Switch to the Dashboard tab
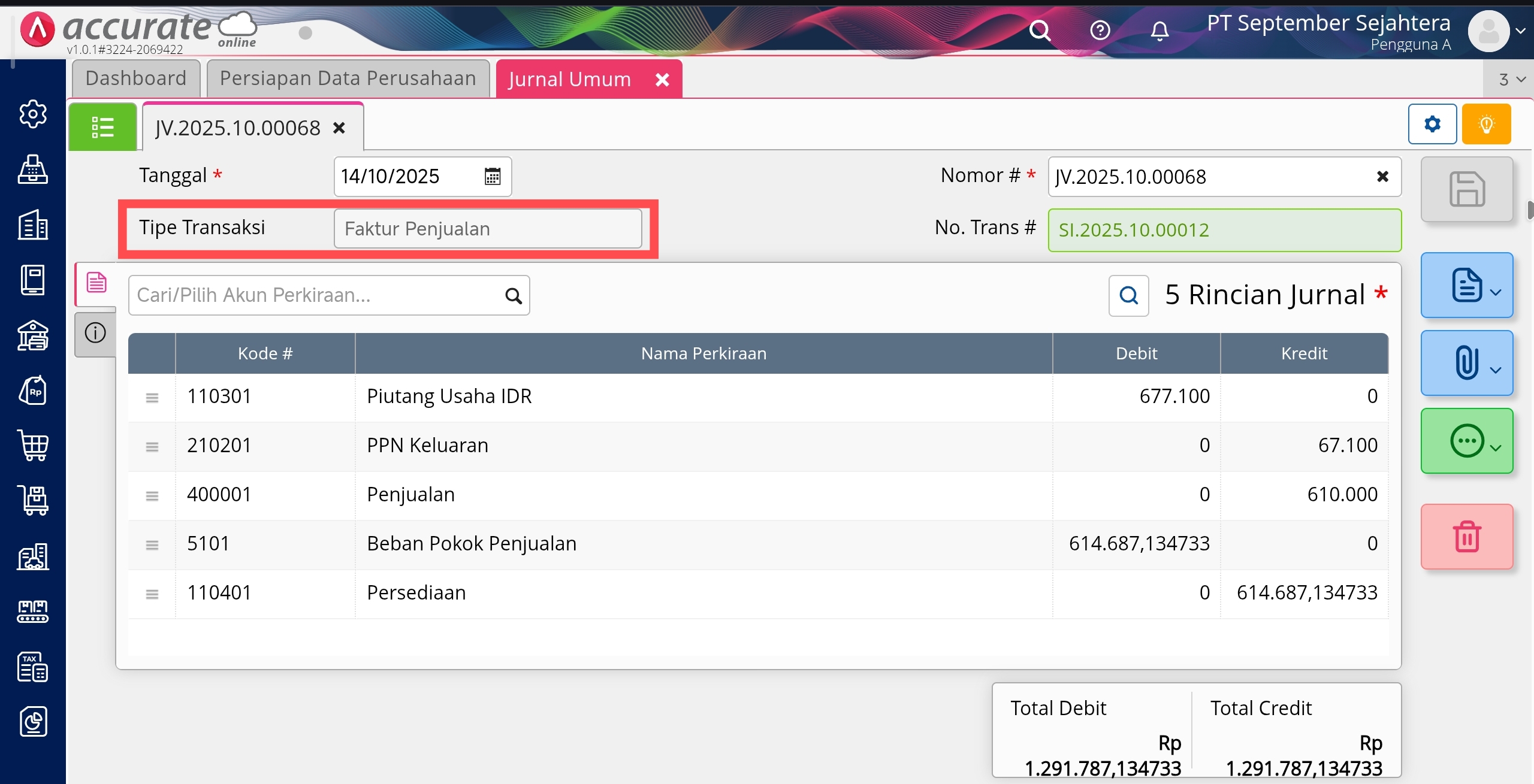 pos(136,78)
